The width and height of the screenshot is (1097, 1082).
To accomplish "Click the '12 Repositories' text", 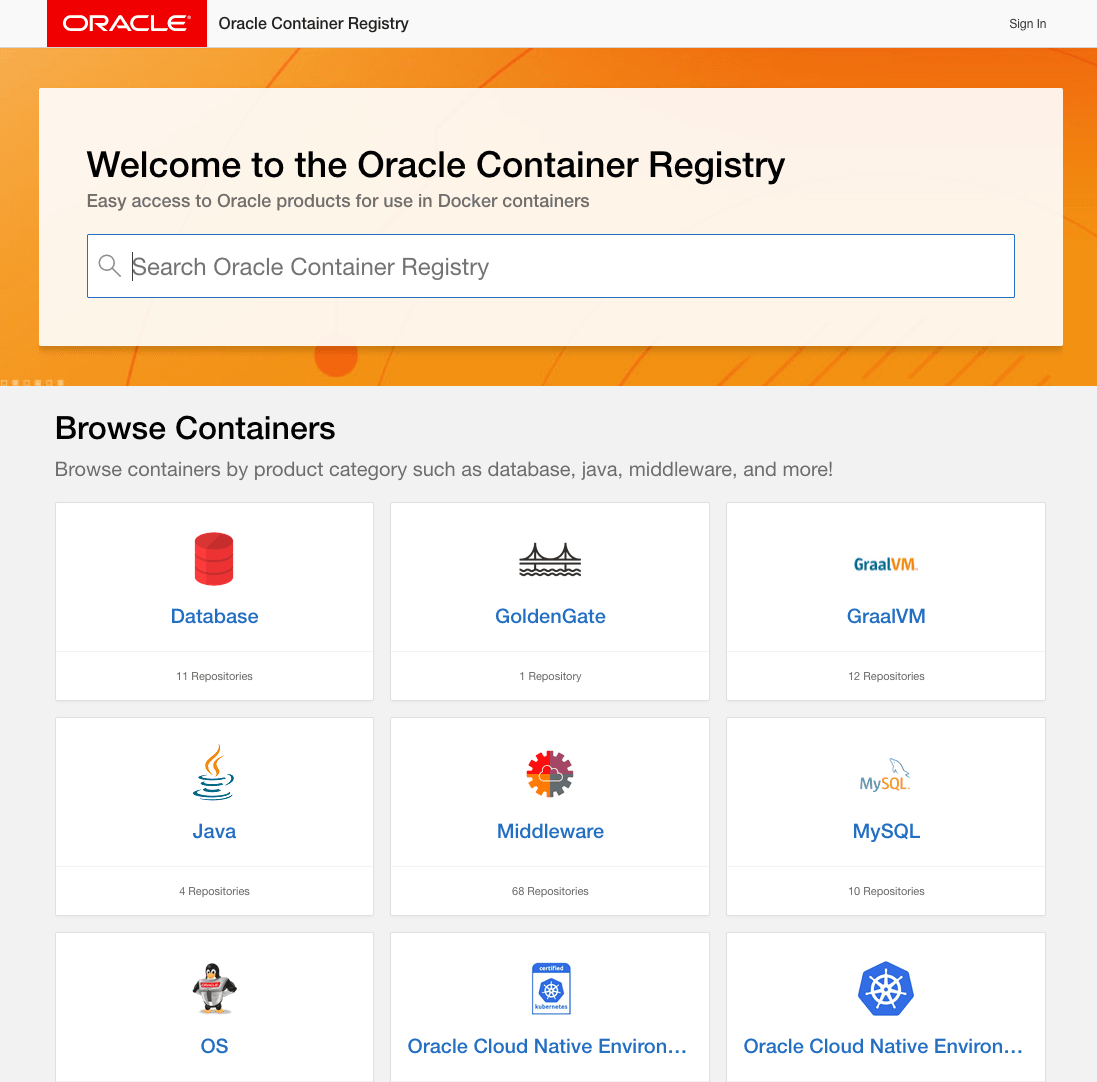I will click(886, 676).
